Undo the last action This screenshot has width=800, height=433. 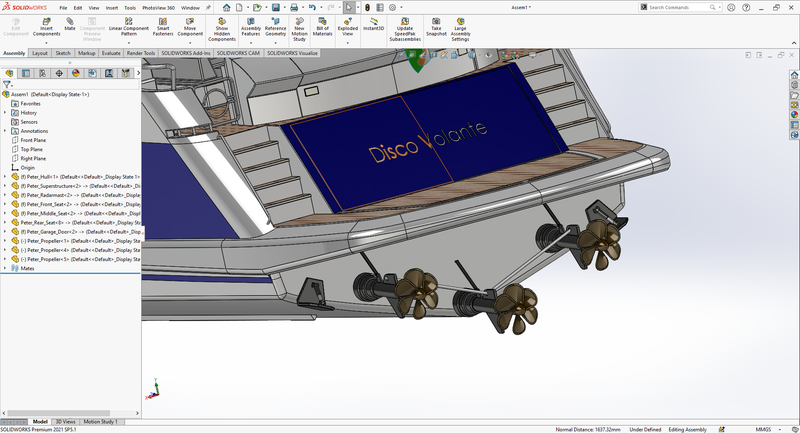[312, 7]
